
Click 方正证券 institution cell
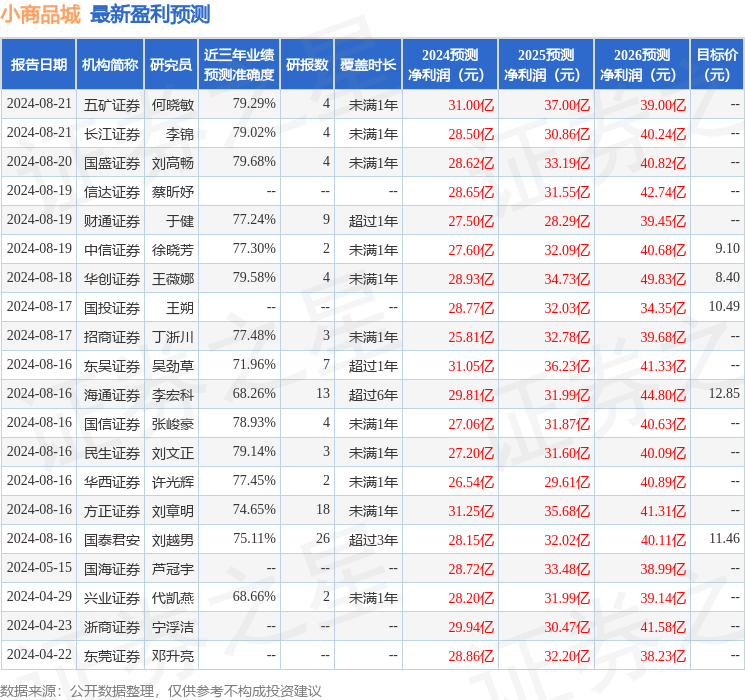tap(112, 511)
